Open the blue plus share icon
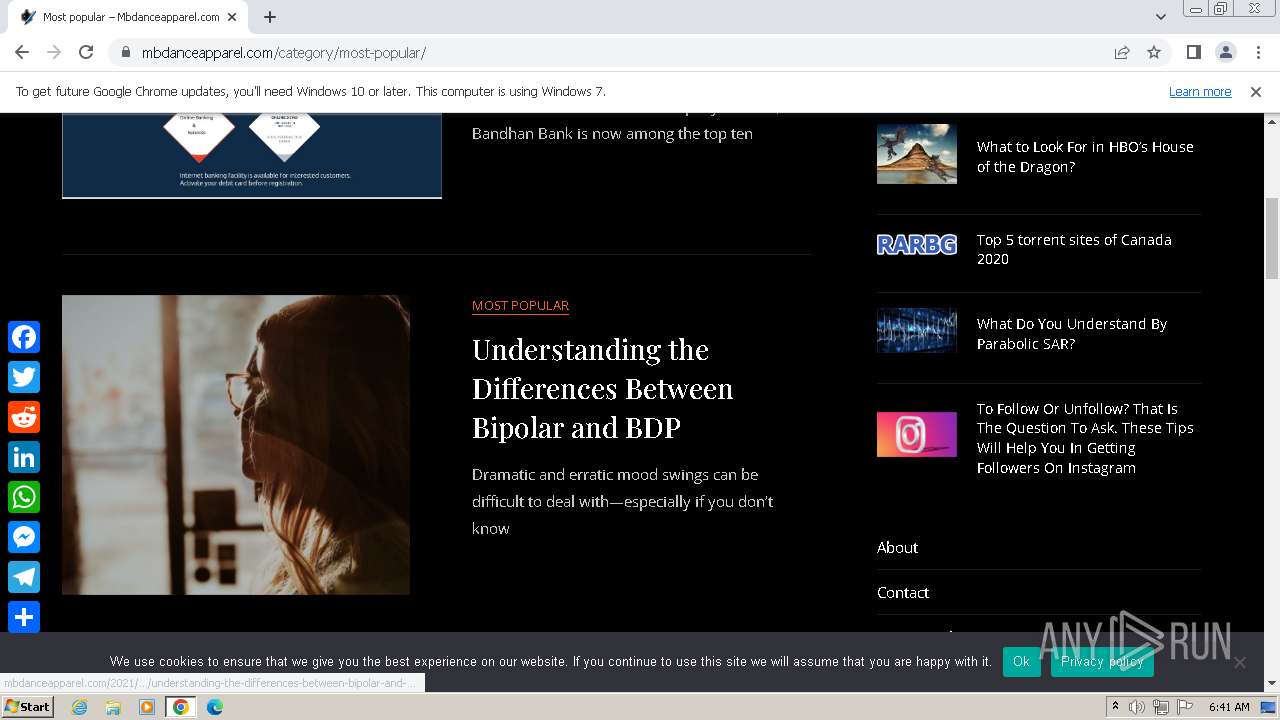The width and height of the screenshot is (1280, 720). point(24,617)
